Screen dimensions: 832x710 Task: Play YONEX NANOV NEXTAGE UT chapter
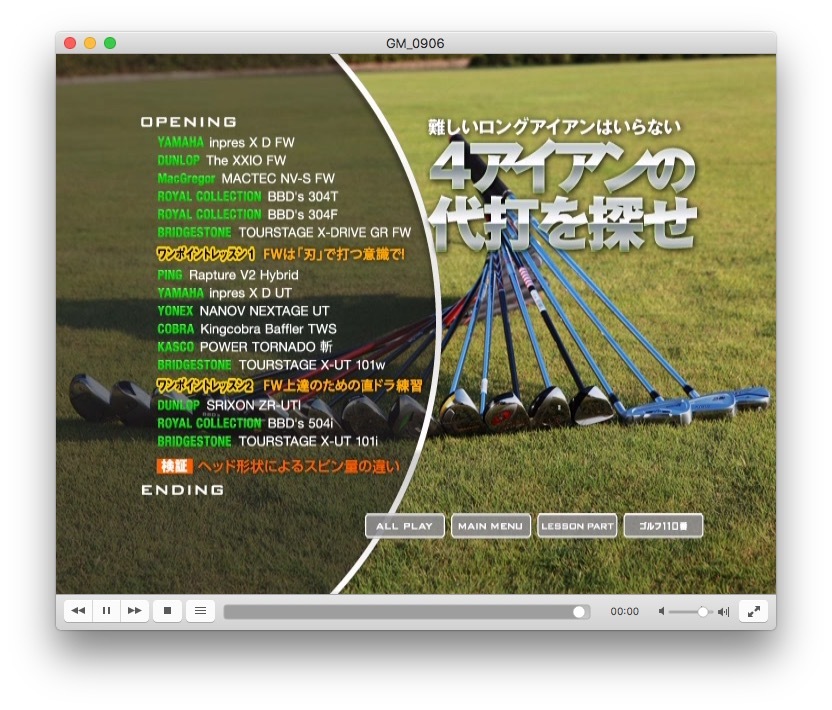(x=243, y=311)
